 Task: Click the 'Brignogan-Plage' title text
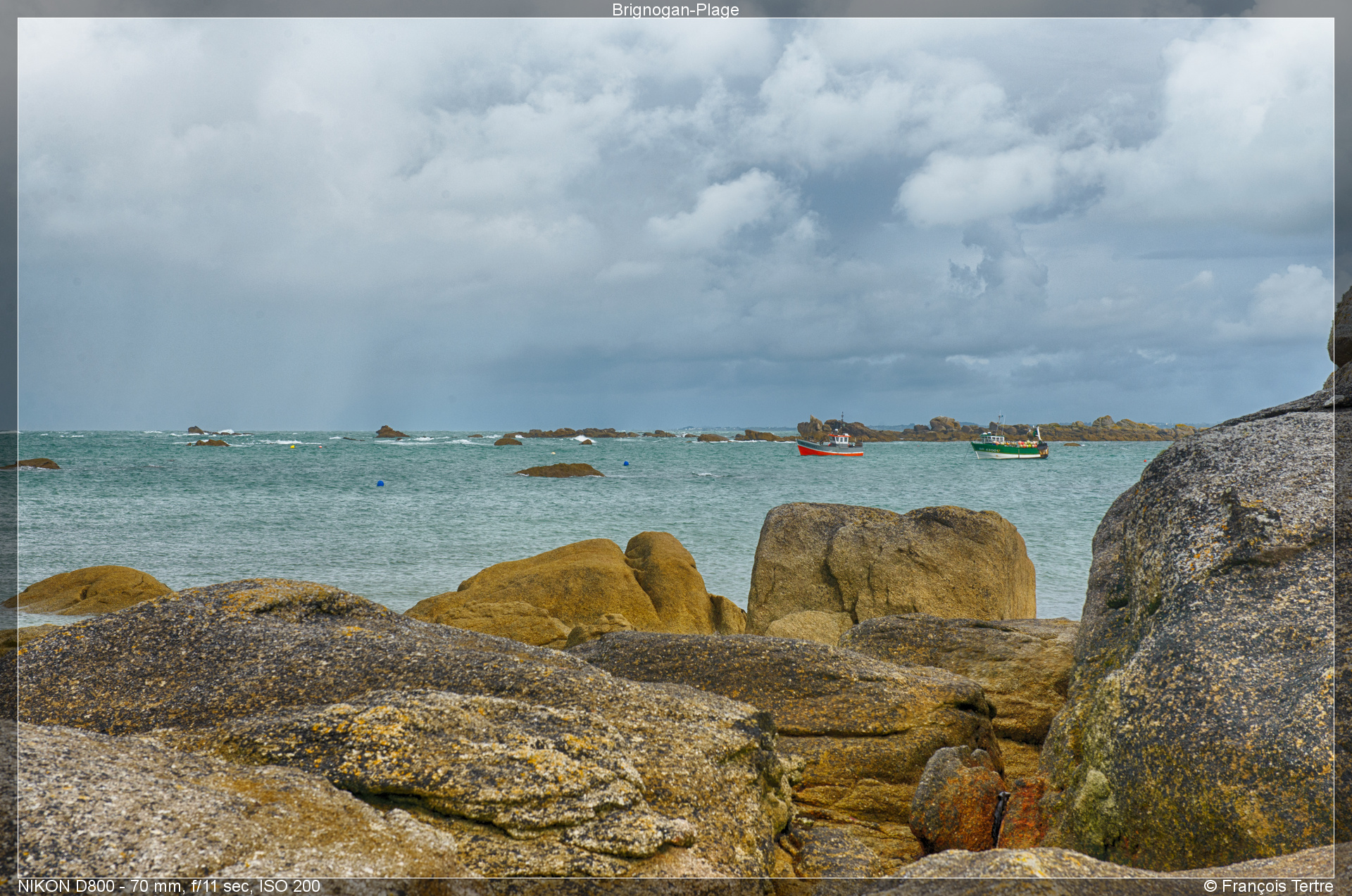pos(675,10)
